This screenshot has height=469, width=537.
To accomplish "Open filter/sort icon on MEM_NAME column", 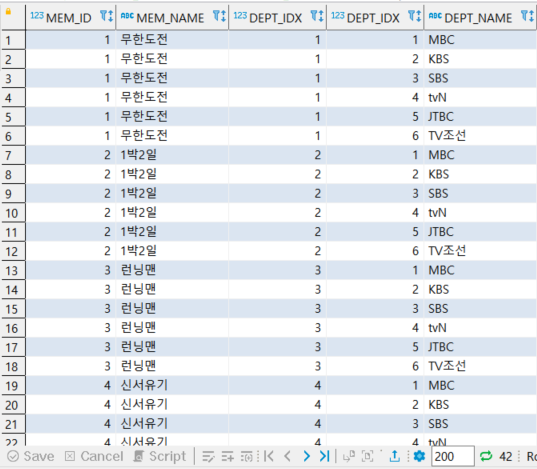I will pyautogui.click(x=219, y=16).
